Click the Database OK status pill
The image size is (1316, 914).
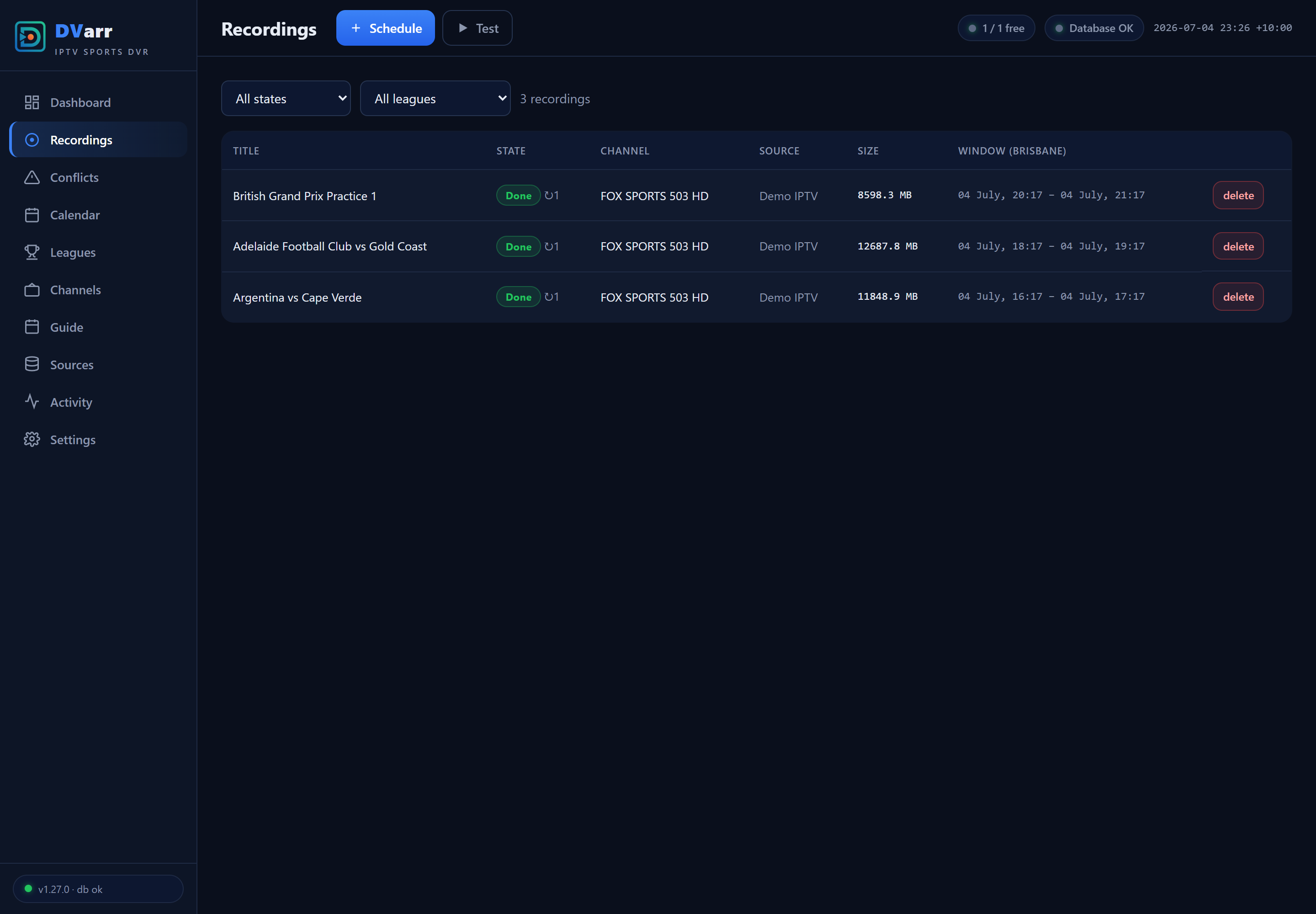point(1094,28)
